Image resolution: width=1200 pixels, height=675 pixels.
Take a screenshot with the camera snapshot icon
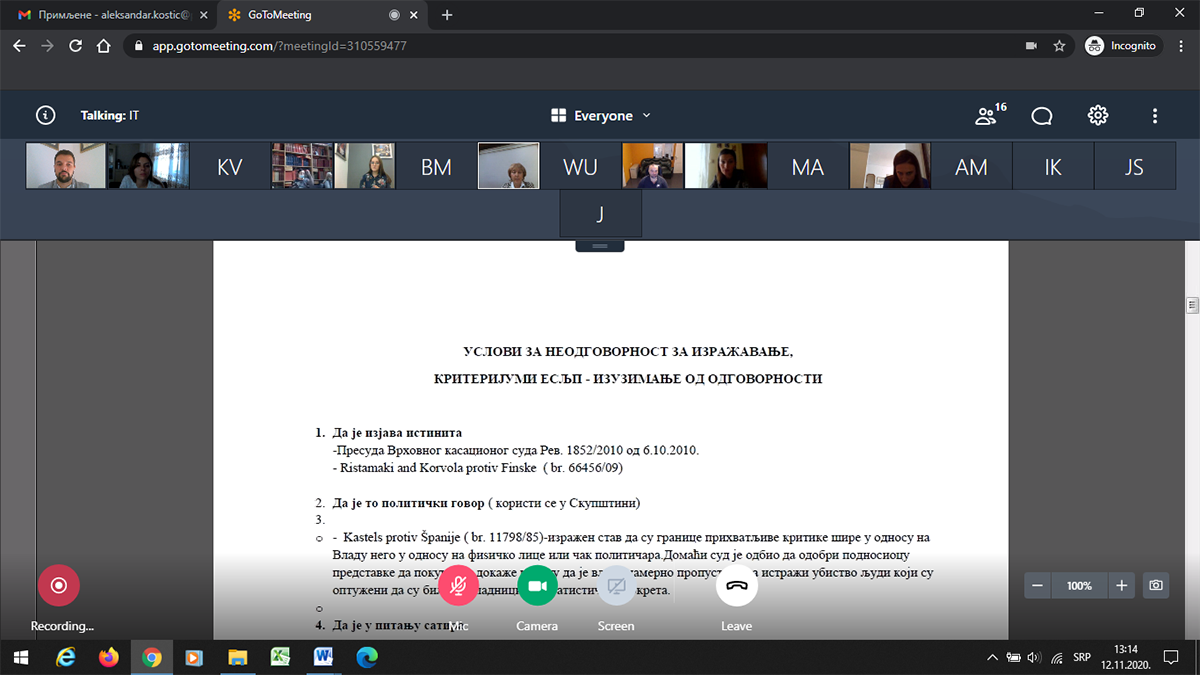tap(1156, 585)
